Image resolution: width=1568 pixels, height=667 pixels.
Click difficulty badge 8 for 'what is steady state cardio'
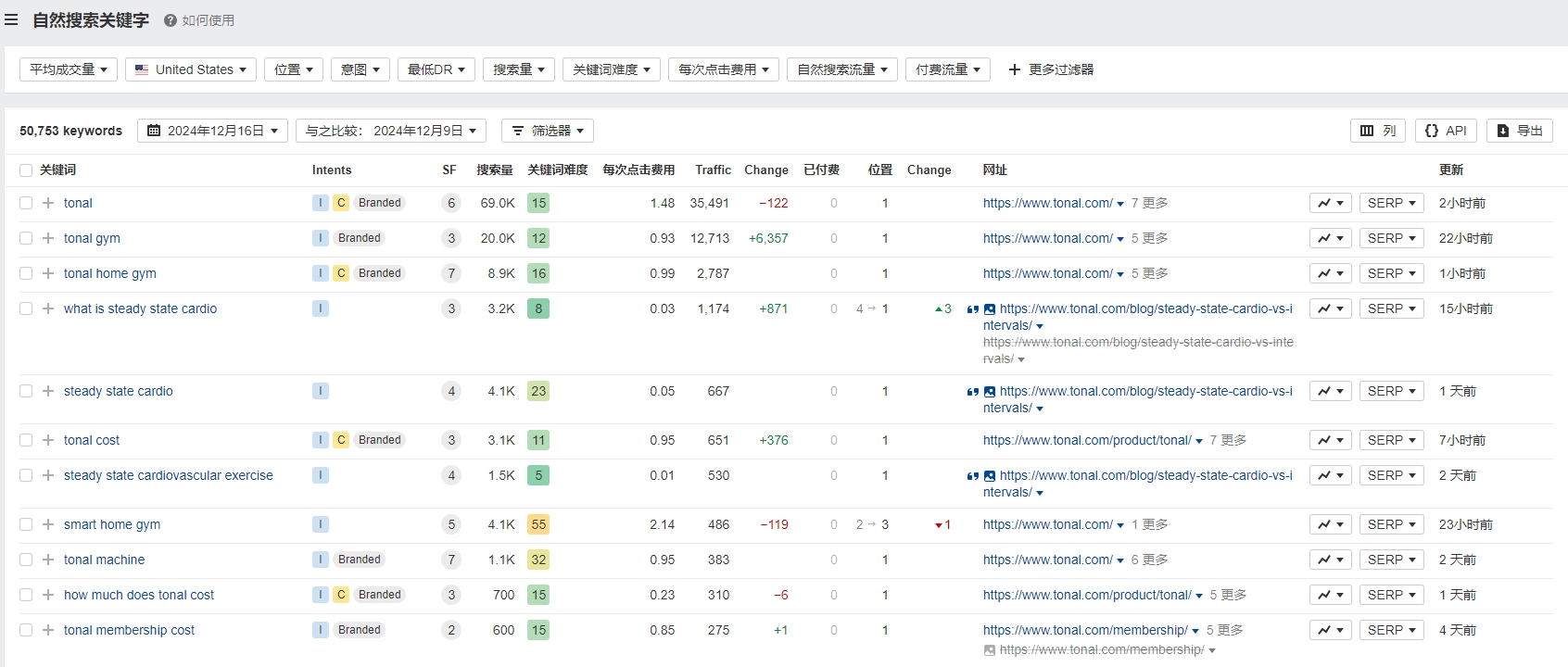pyautogui.click(x=538, y=308)
